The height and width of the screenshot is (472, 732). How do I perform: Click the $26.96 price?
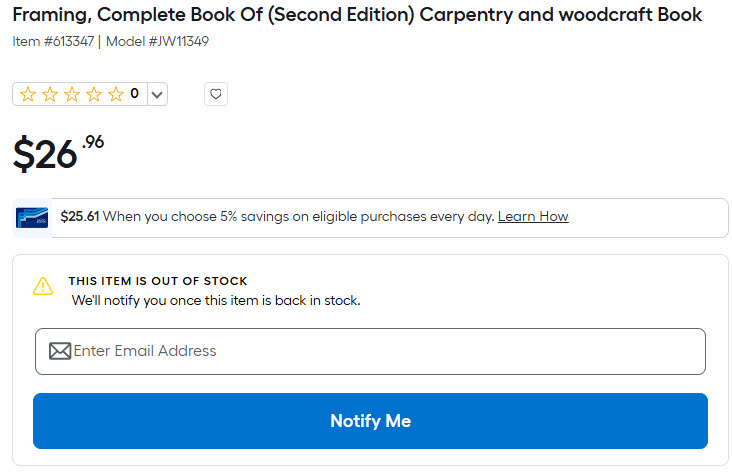57,153
